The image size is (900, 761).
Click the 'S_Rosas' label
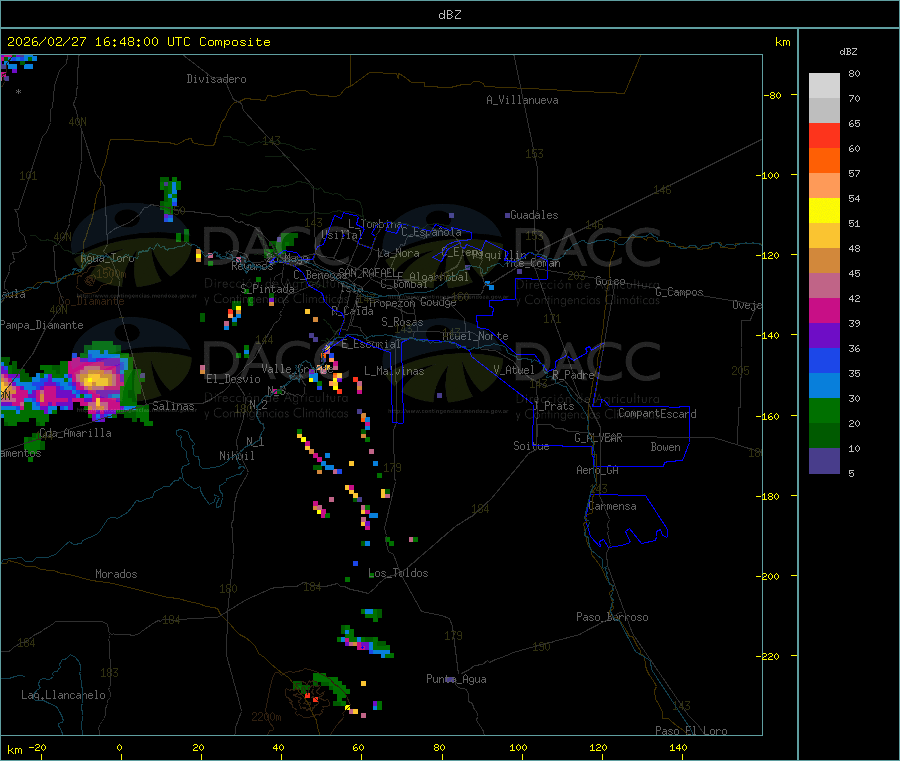point(402,323)
